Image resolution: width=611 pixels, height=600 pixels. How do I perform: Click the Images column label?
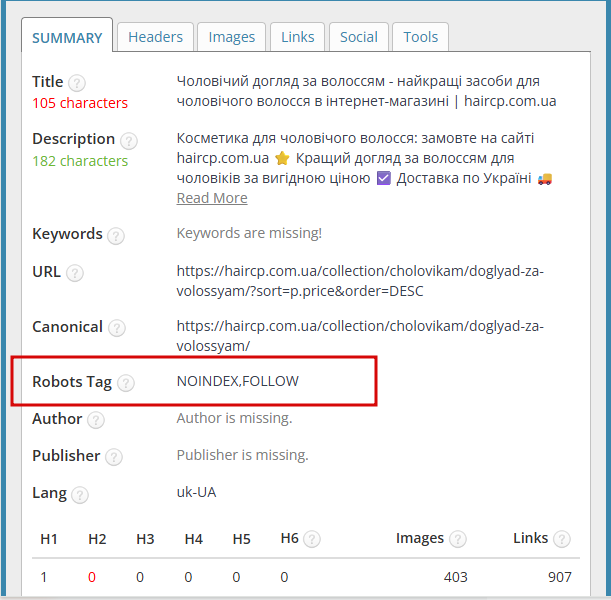click(420, 538)
